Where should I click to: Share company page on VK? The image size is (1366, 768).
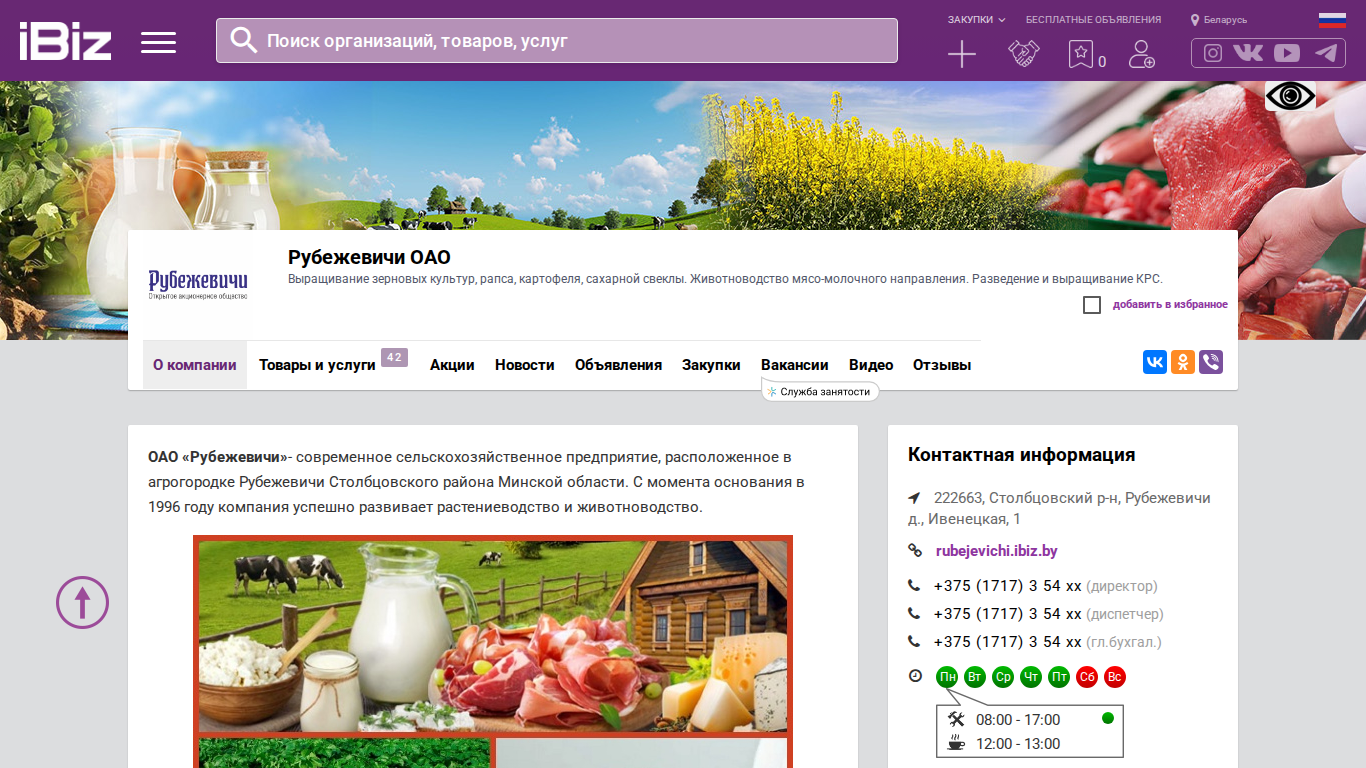(x=1155, y=362)
